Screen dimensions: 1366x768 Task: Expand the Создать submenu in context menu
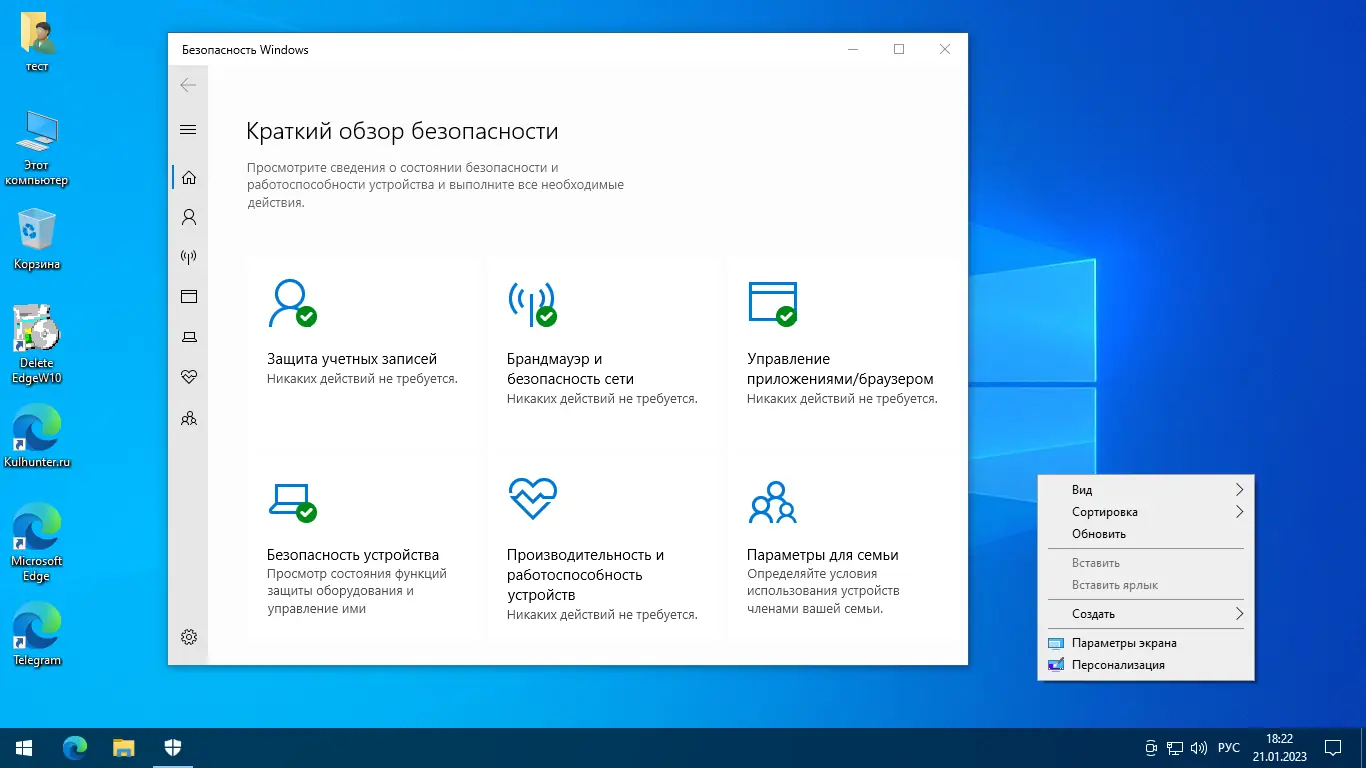[1145, 613]
